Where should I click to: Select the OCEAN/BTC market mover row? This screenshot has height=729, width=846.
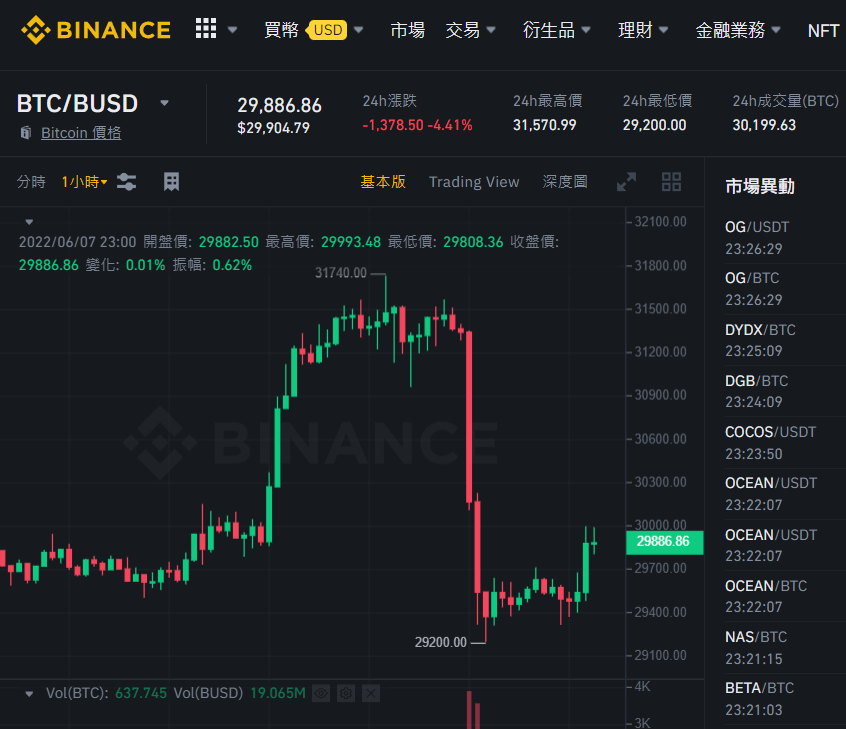pyautogui.click(x=784, y=597)
